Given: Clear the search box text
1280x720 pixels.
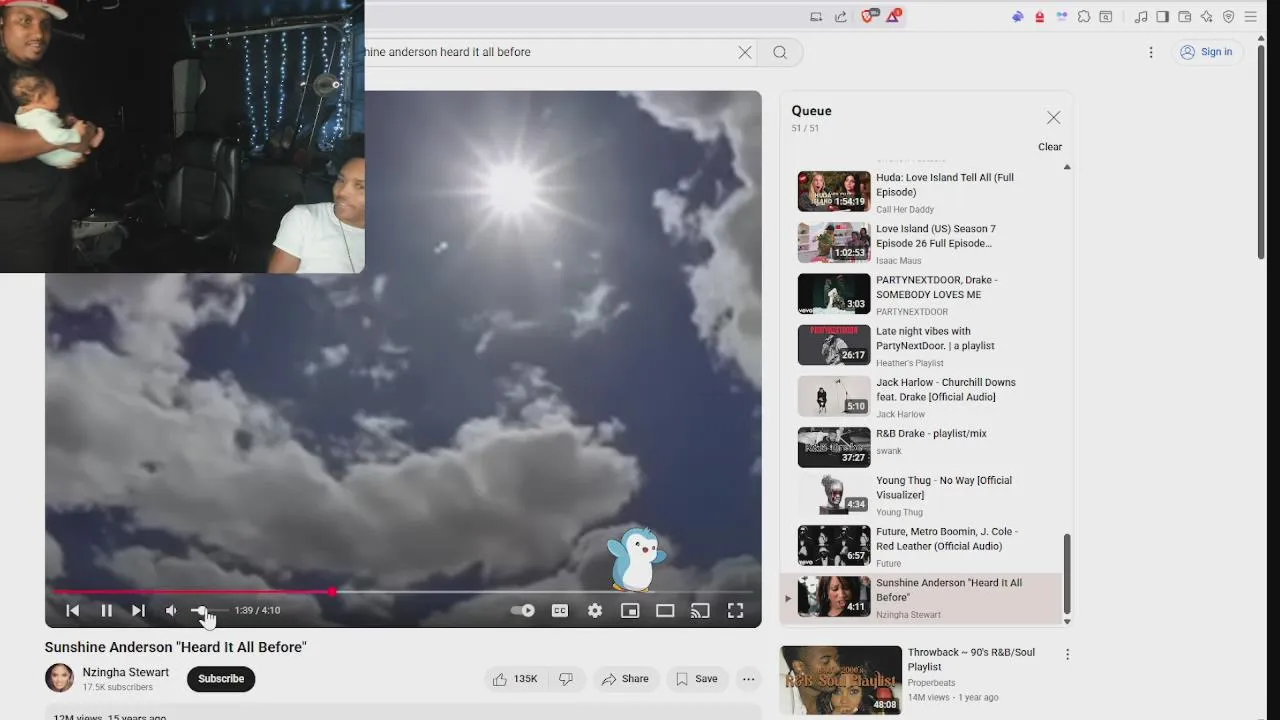Looking at the screenshot, I should 745,52.
